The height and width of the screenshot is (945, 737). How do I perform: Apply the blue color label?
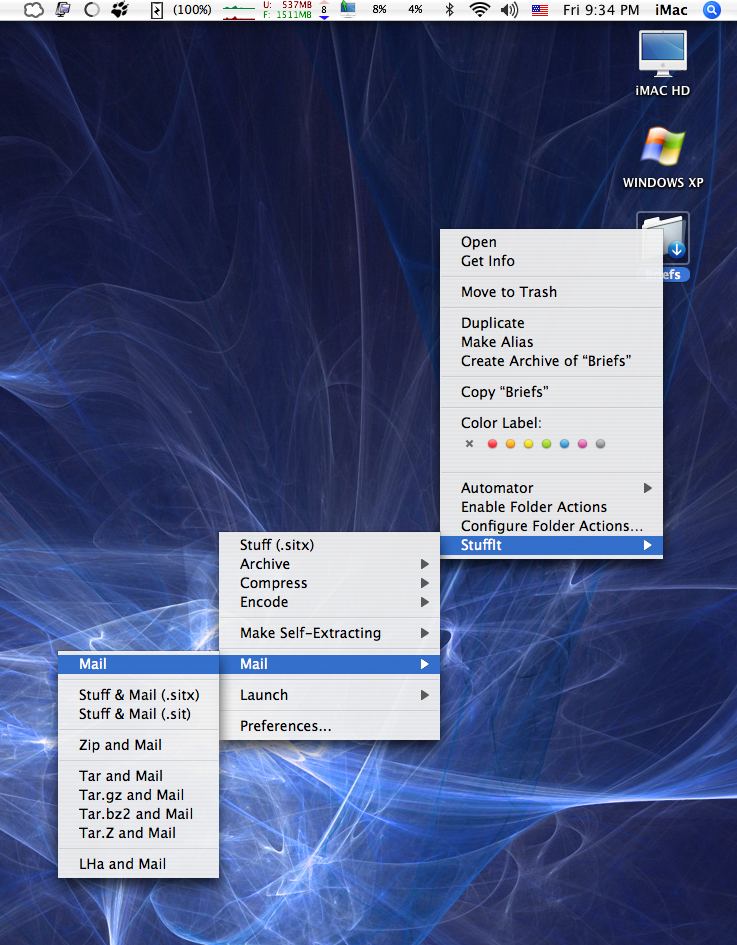point(564,444)
